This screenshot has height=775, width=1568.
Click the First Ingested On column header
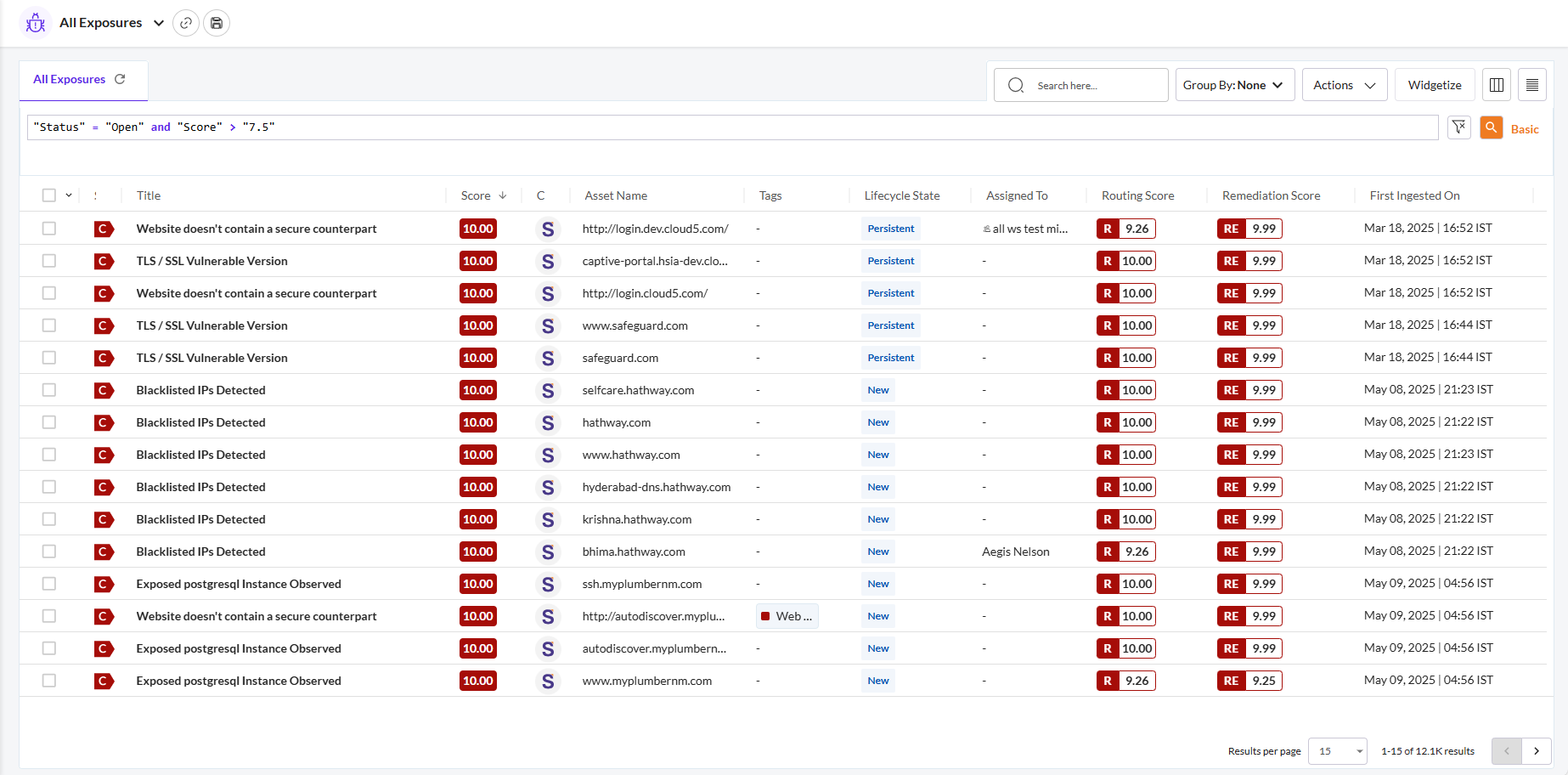point(1414,195)
